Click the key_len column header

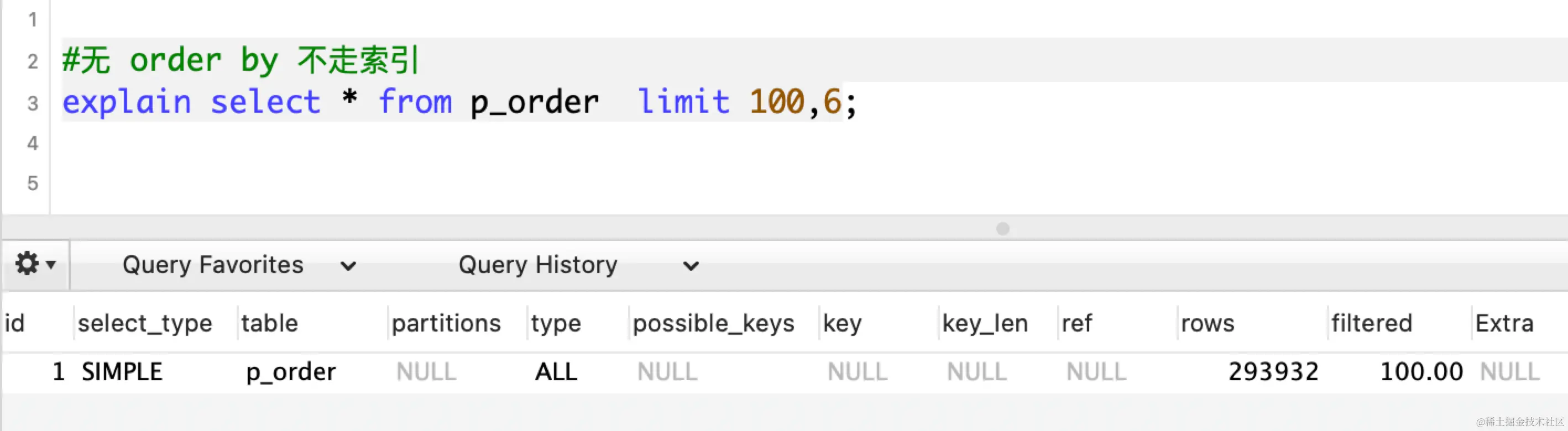pyautogui.click(x=985, y=323)
